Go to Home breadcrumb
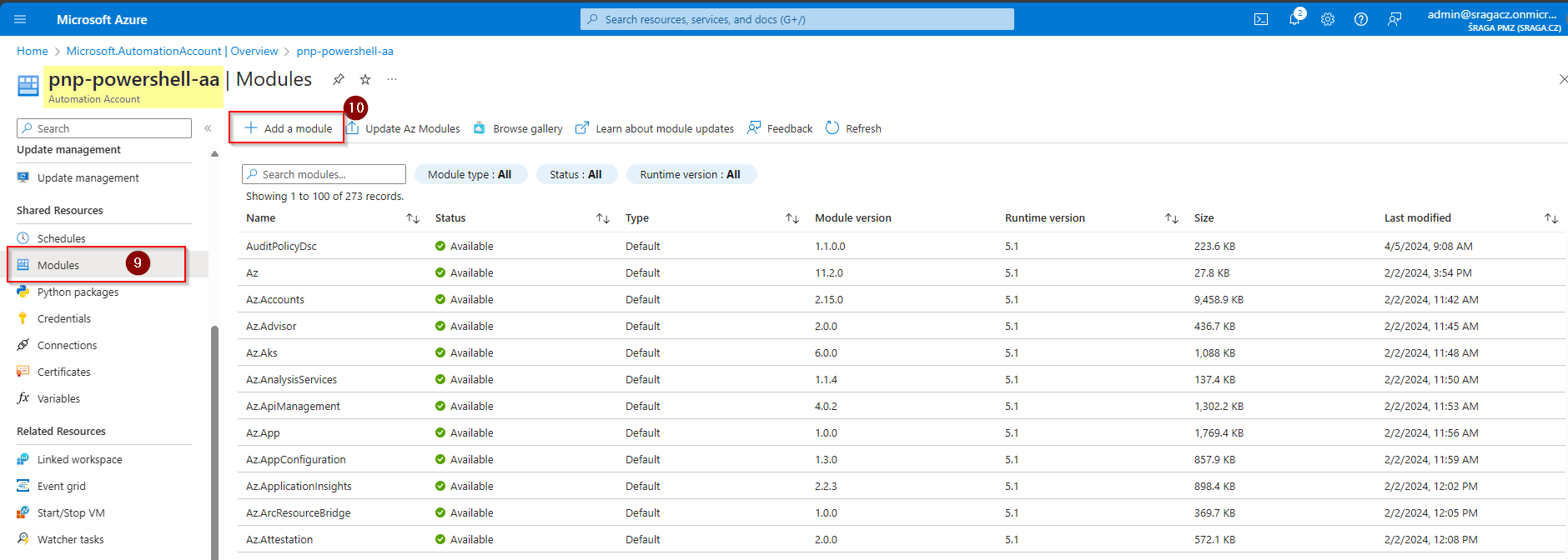Screen dimensions: 1568x560 click(33, 51)
